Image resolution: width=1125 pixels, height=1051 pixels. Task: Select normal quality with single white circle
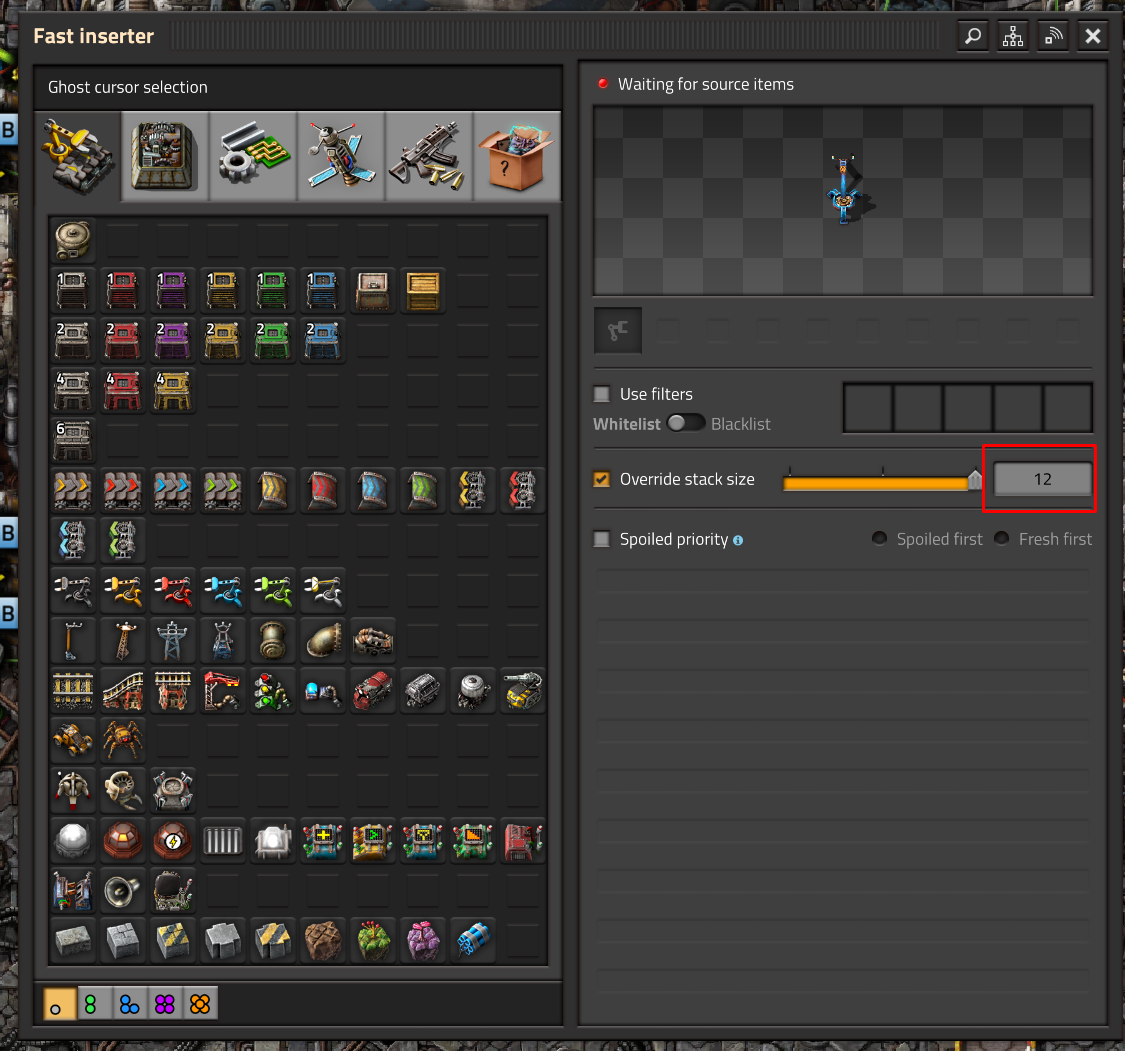60,1004
